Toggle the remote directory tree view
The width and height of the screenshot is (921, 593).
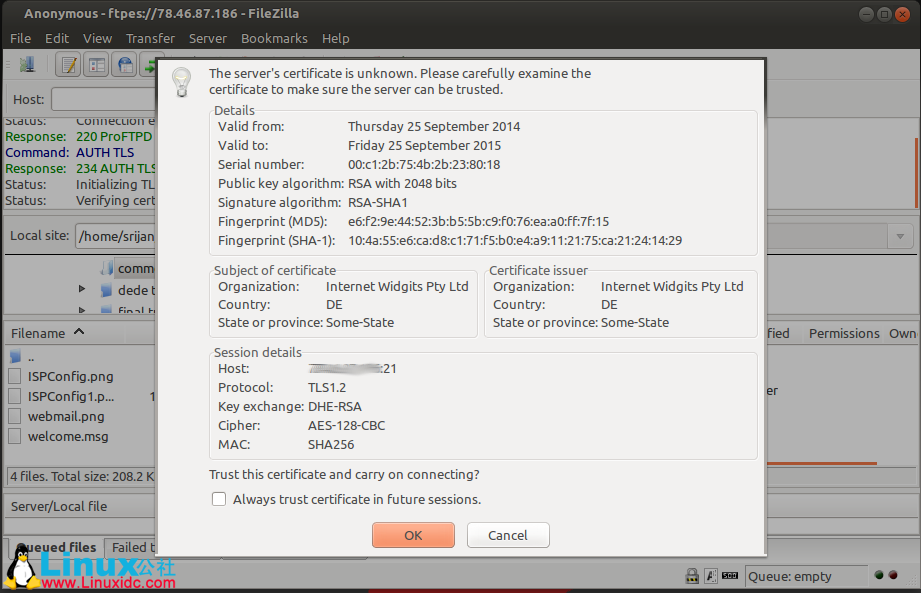[x=125, y=63]
